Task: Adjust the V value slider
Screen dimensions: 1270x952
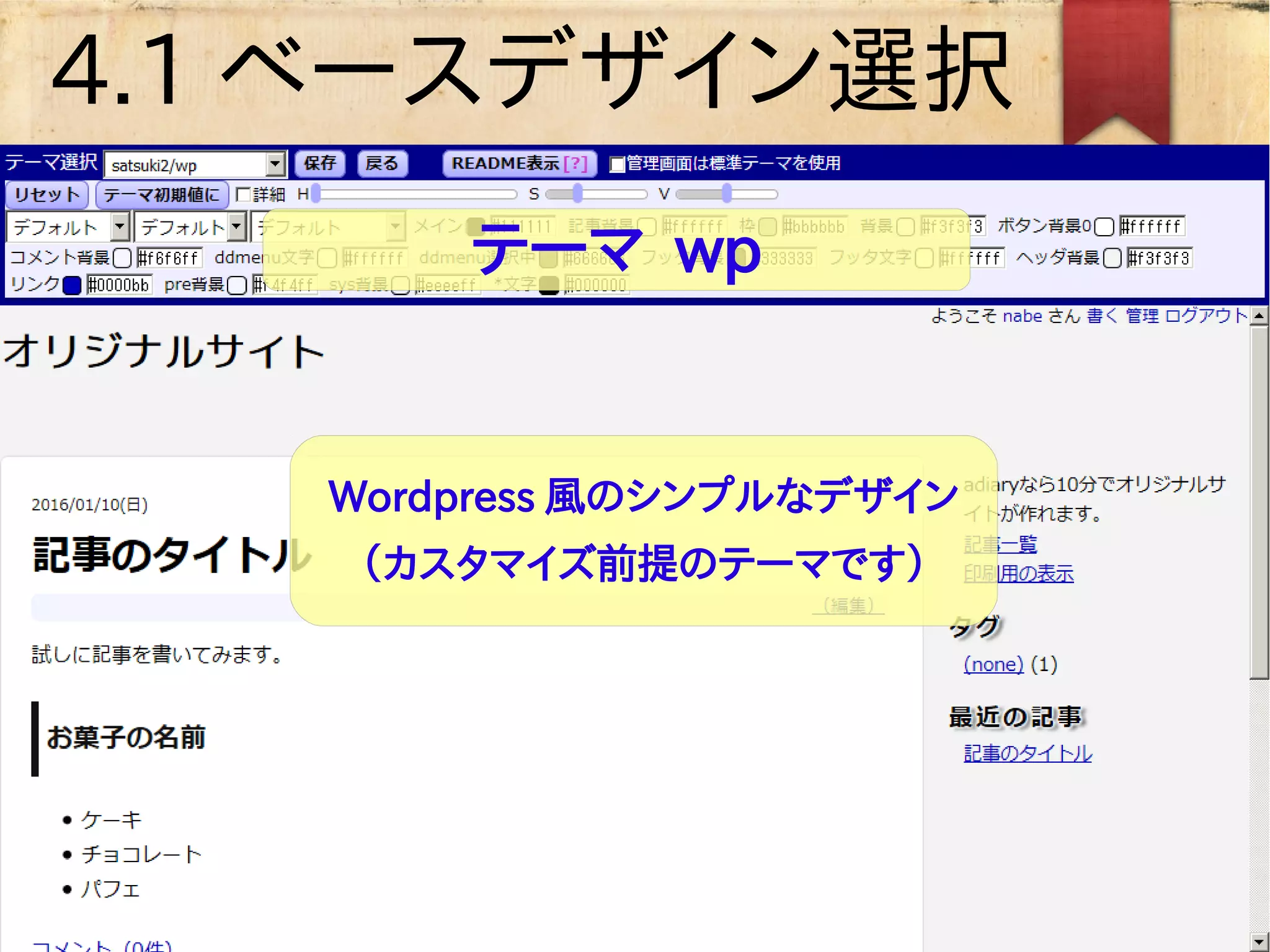Action: point(727,194)
